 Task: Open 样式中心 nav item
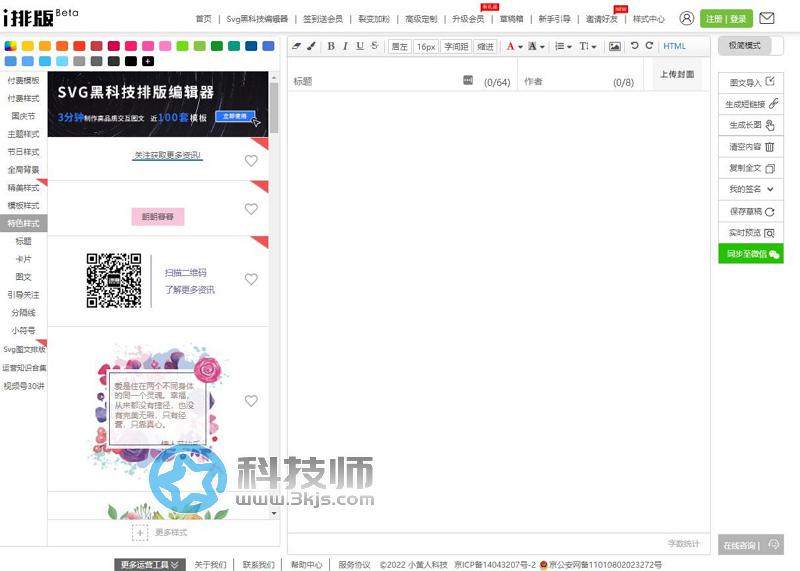tap(649, 19)
